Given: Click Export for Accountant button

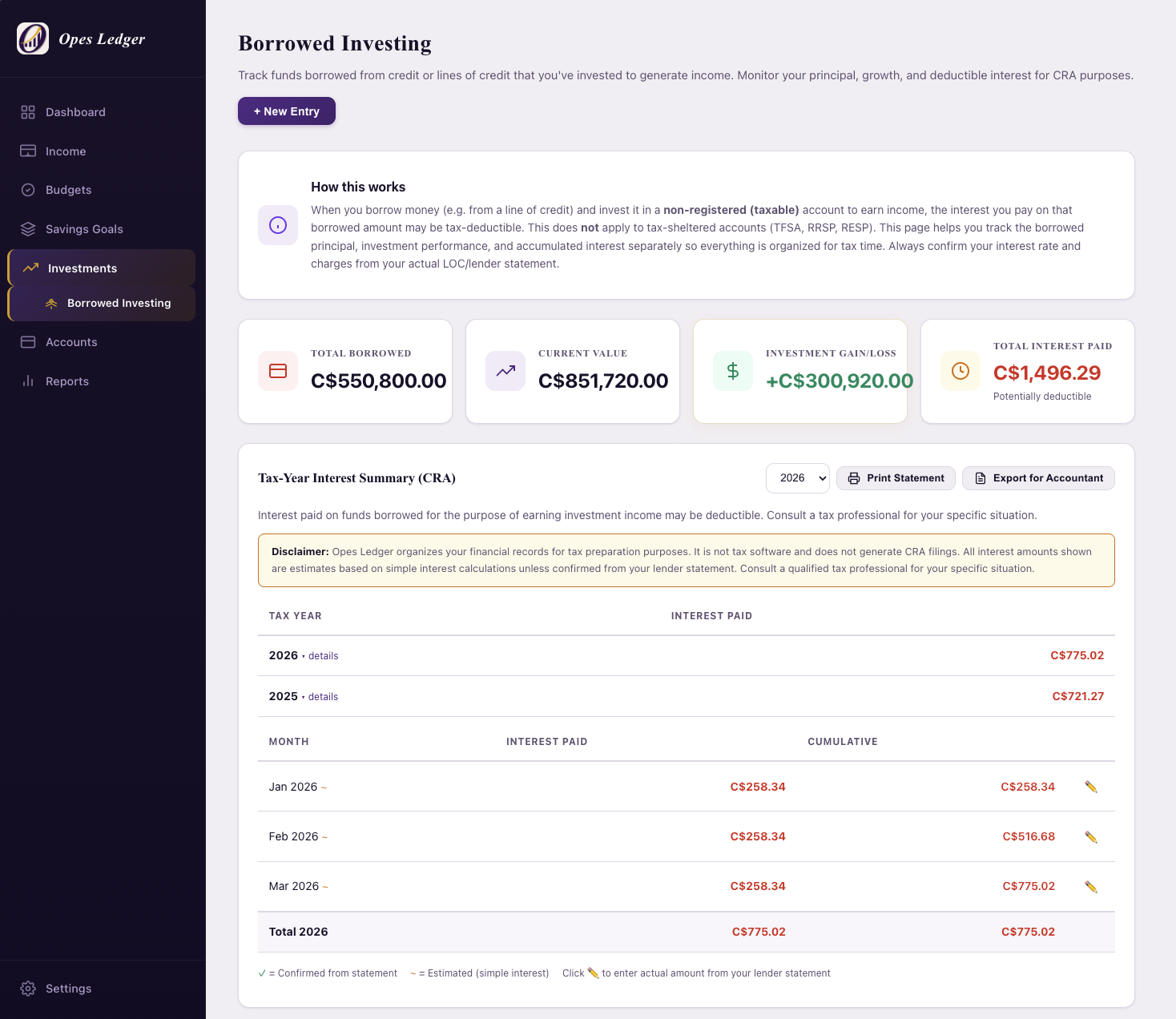Looking at the screenshot, I should coord(1038,478).
